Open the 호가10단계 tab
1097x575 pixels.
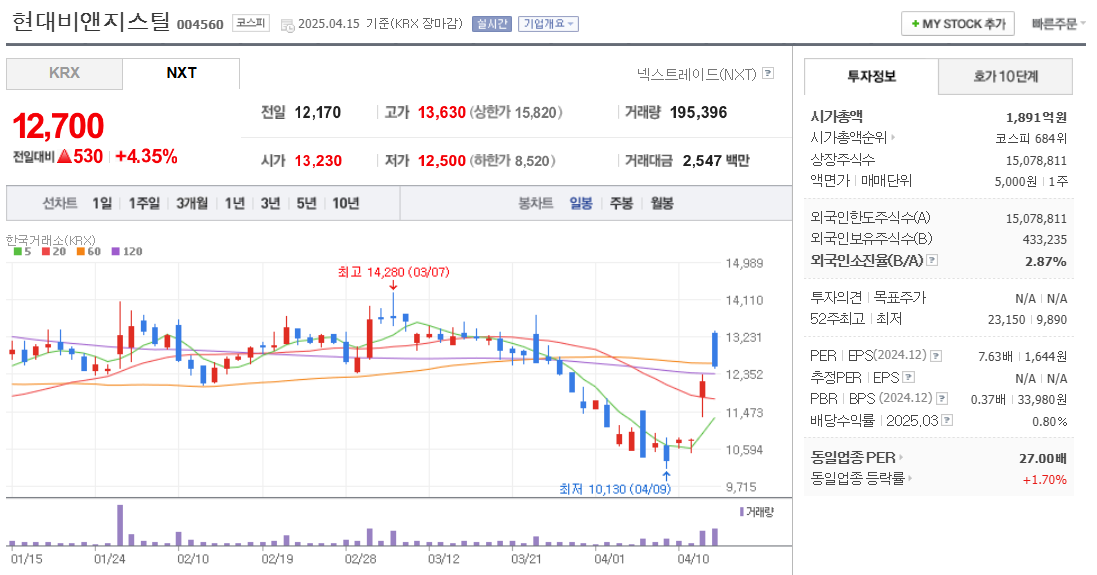click(x=1005, y=76)
